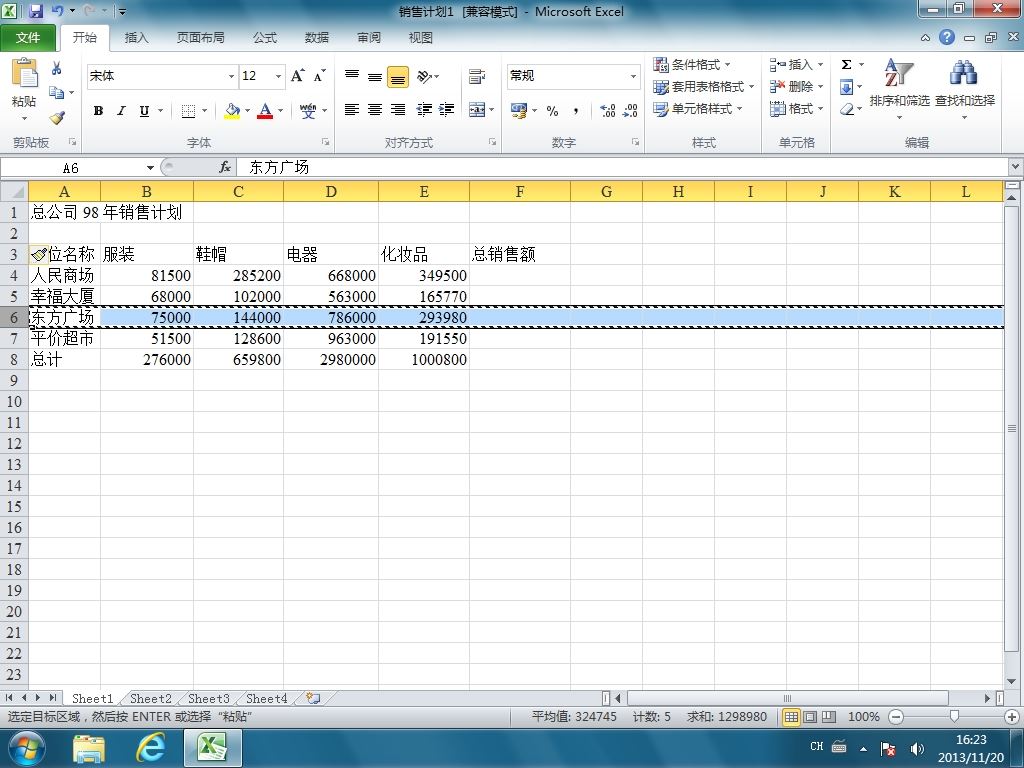Click the Cut scissors icon
Screen dimensions: 1024x768
(56, 69)
